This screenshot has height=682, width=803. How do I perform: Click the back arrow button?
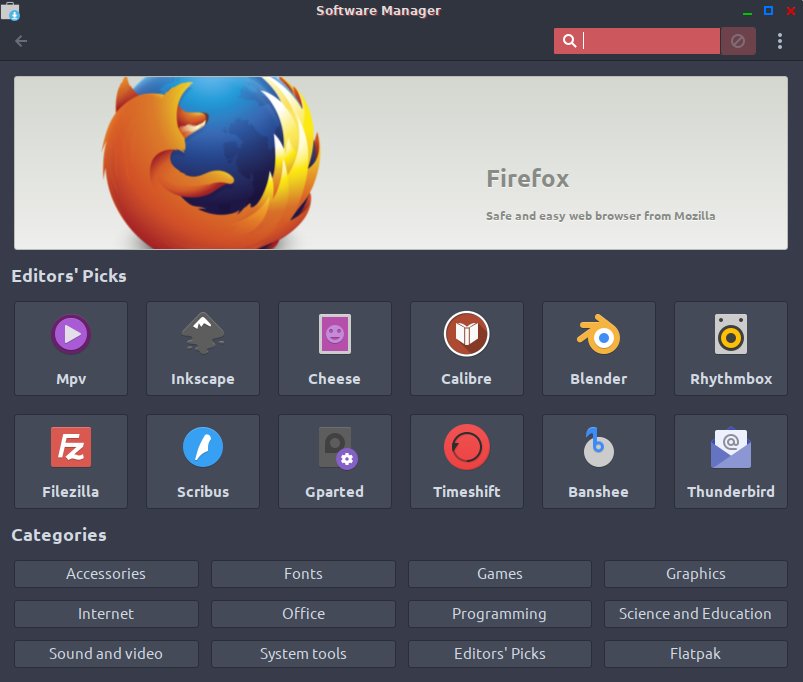pyautogui.click(x=21, y=41)
